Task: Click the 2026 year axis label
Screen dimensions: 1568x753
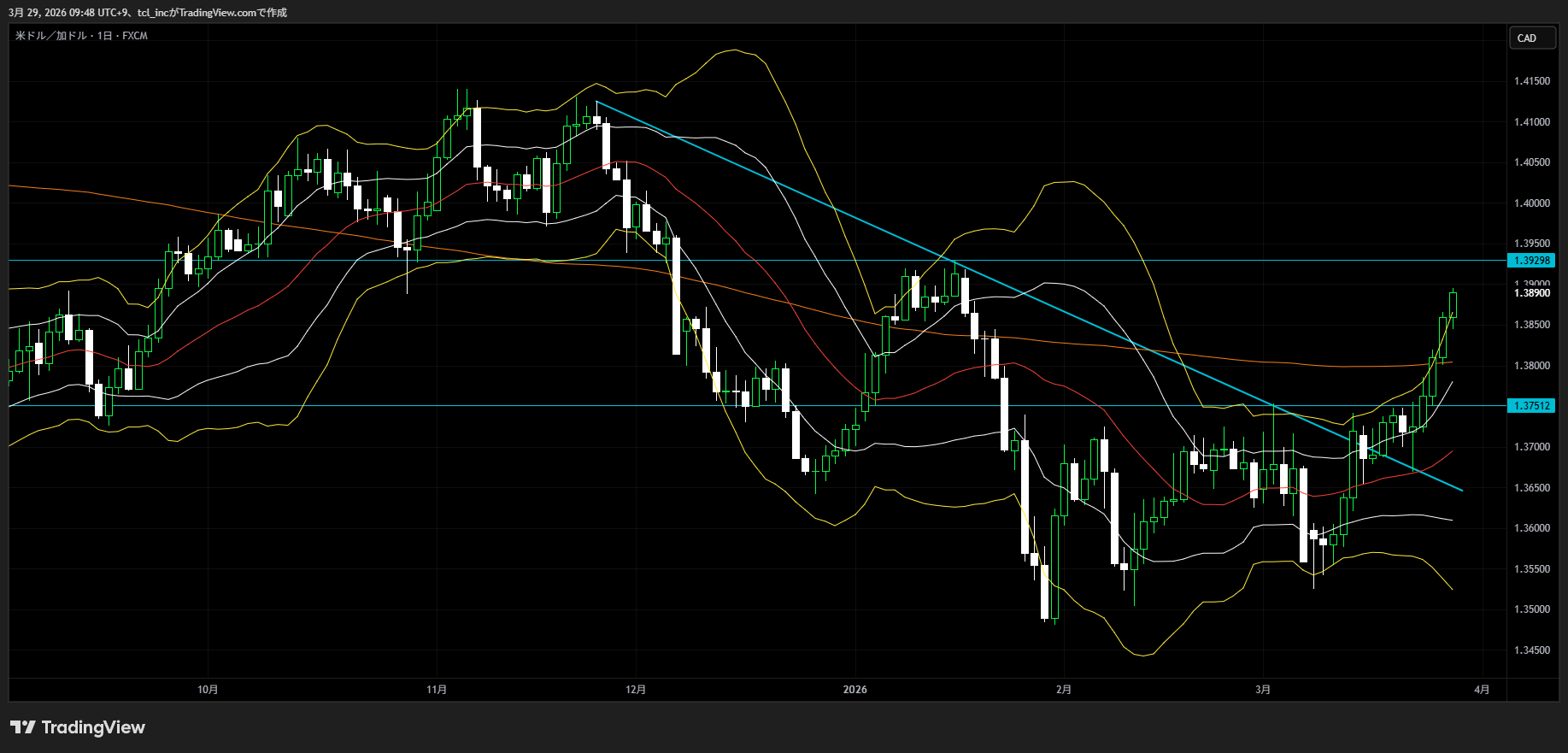Action: click(854, 690)
